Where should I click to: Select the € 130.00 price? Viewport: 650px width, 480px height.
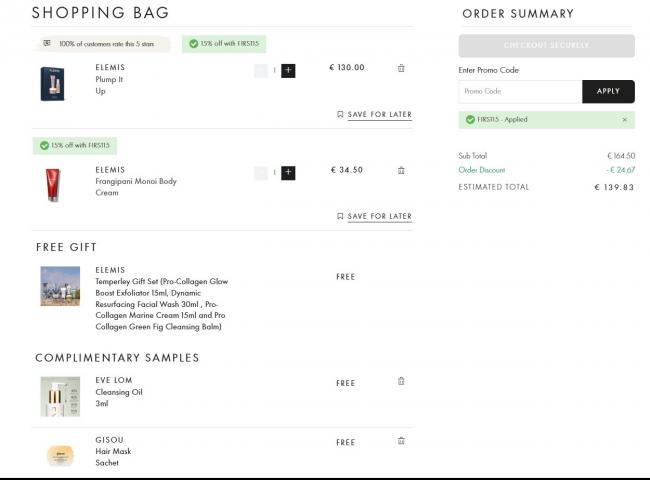click(347, 68)
